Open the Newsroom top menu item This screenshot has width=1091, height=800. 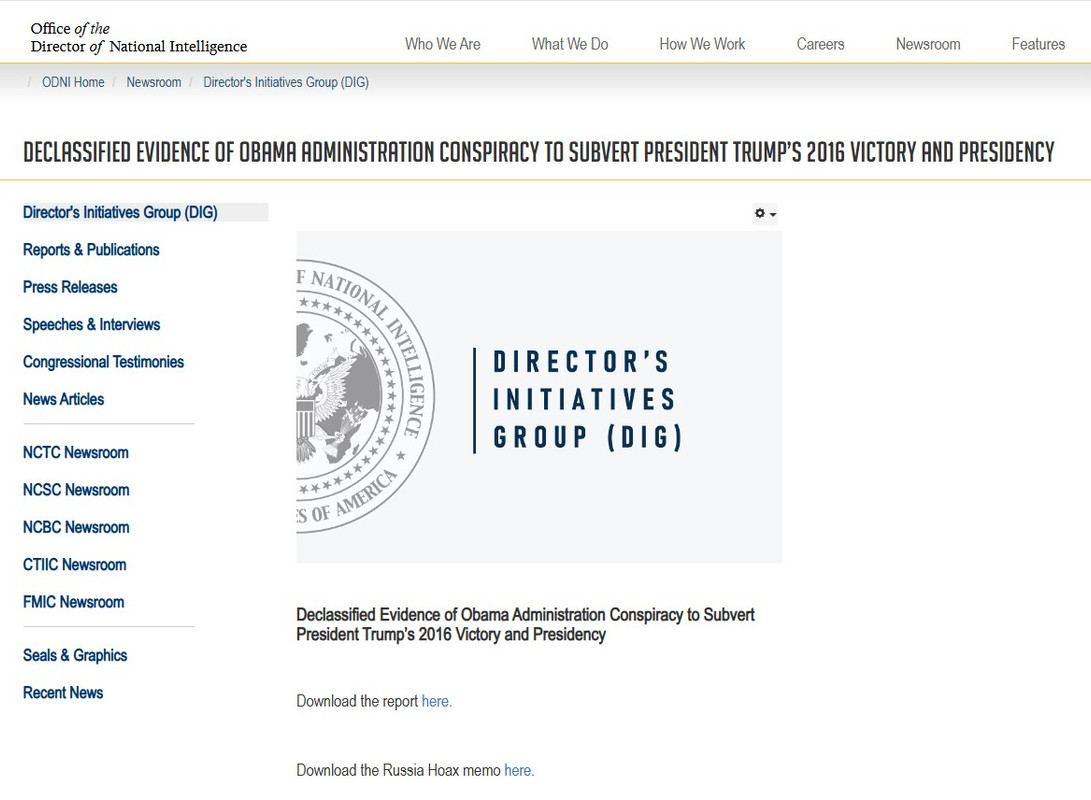point(928,44)
